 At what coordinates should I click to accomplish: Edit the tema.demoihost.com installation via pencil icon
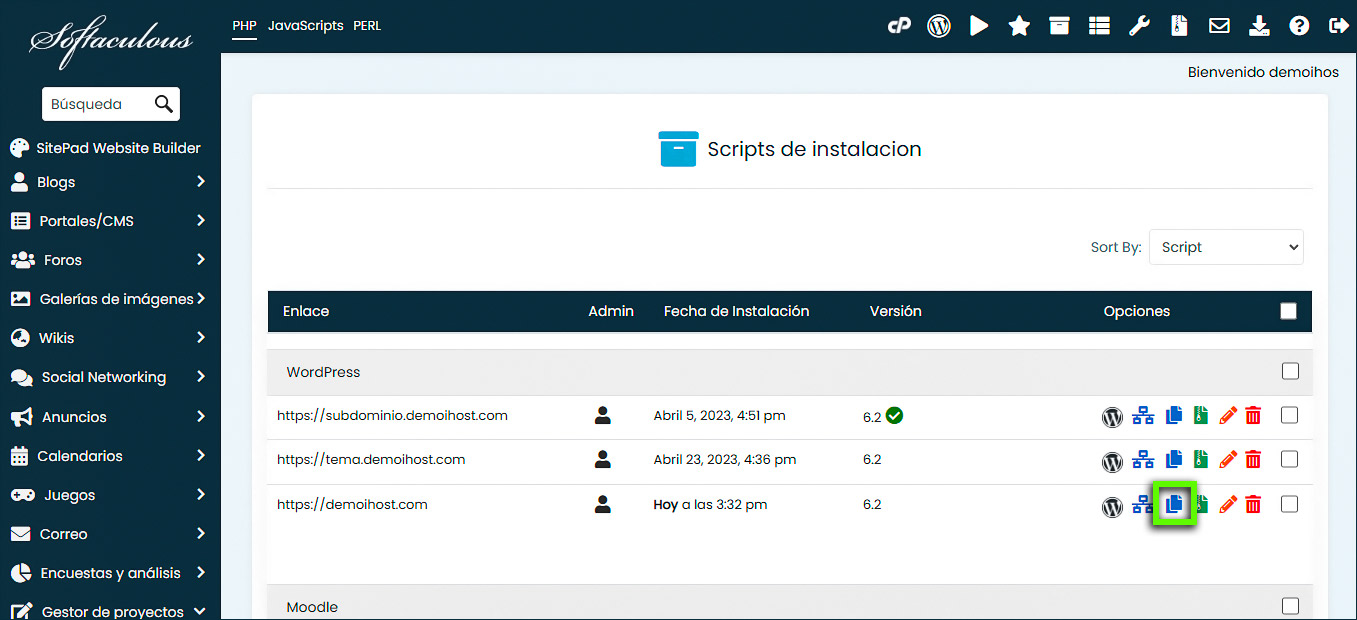[x=1228, y=460]
